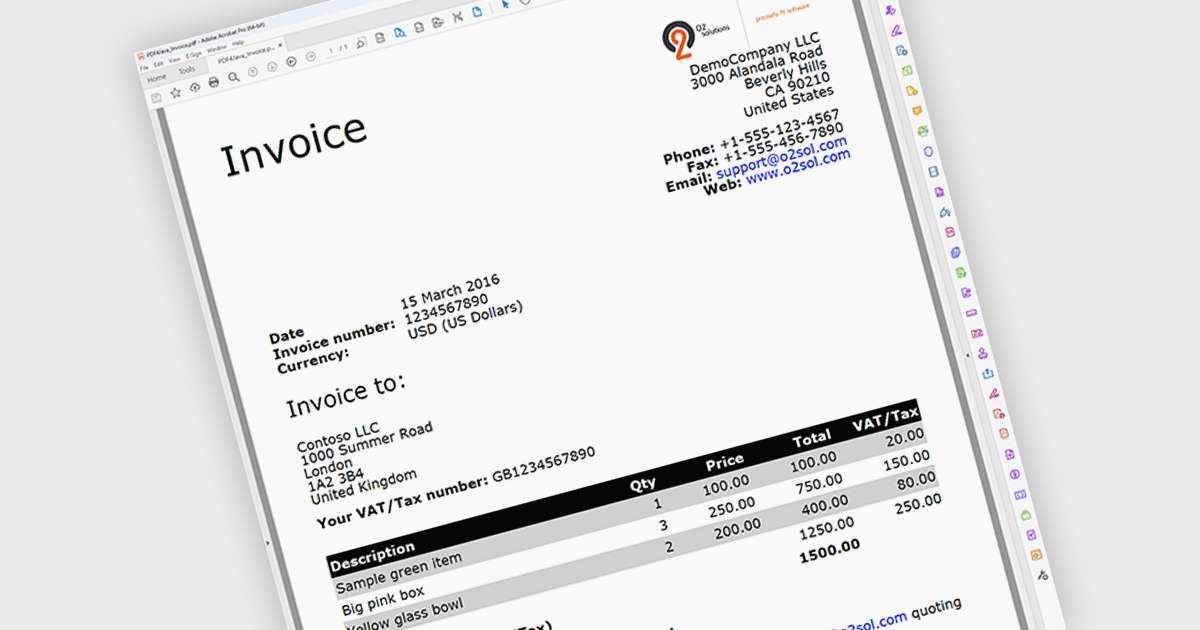The width and height of the screenshot is (1200, 630).
Task: Click the Invoice to: heading
Action: [x=345, y=395]
